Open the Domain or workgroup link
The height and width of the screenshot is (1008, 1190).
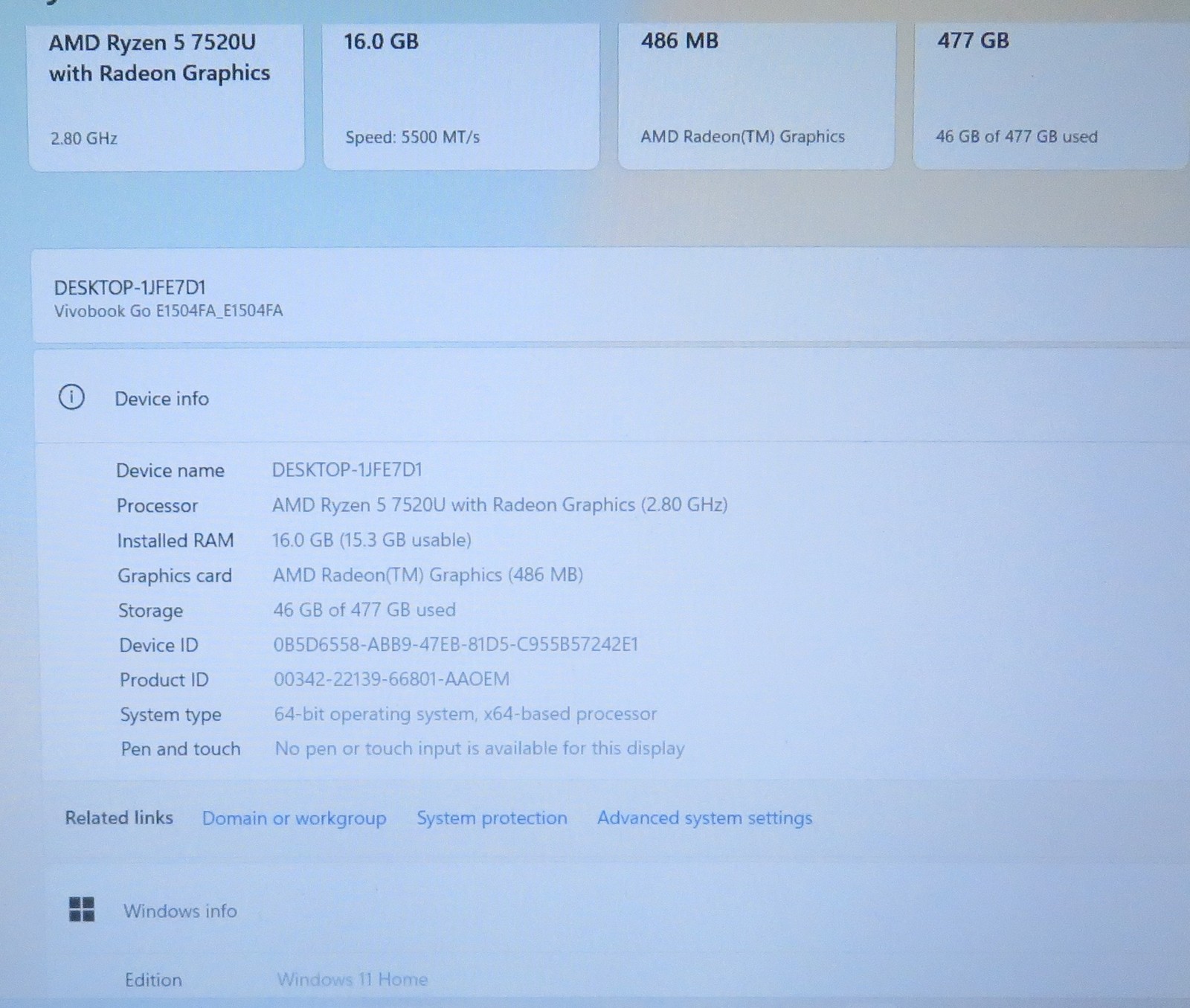click(x=294, y=818)
